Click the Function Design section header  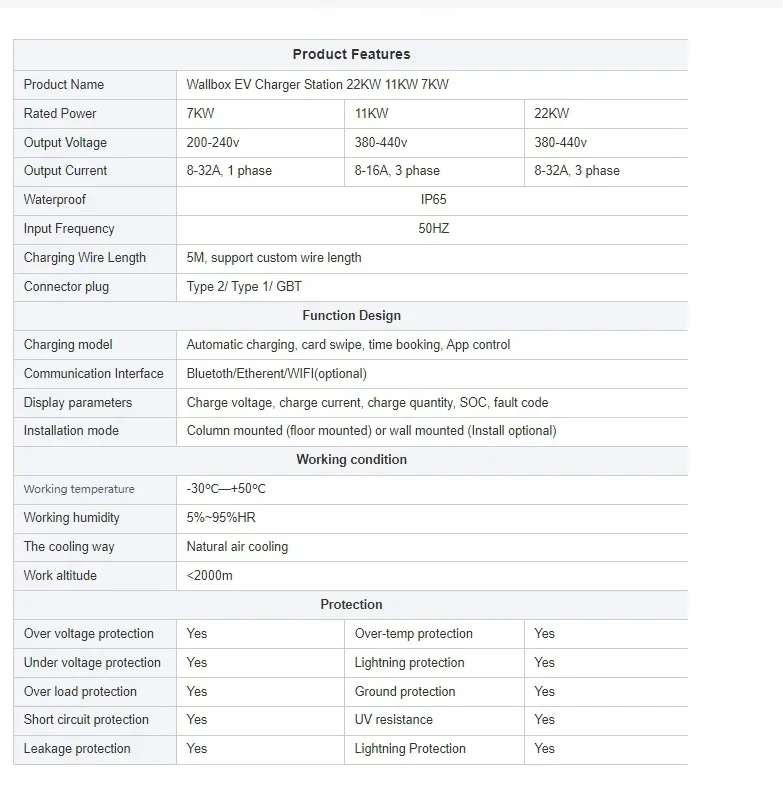pyautogui.click(x=351, y=316)
